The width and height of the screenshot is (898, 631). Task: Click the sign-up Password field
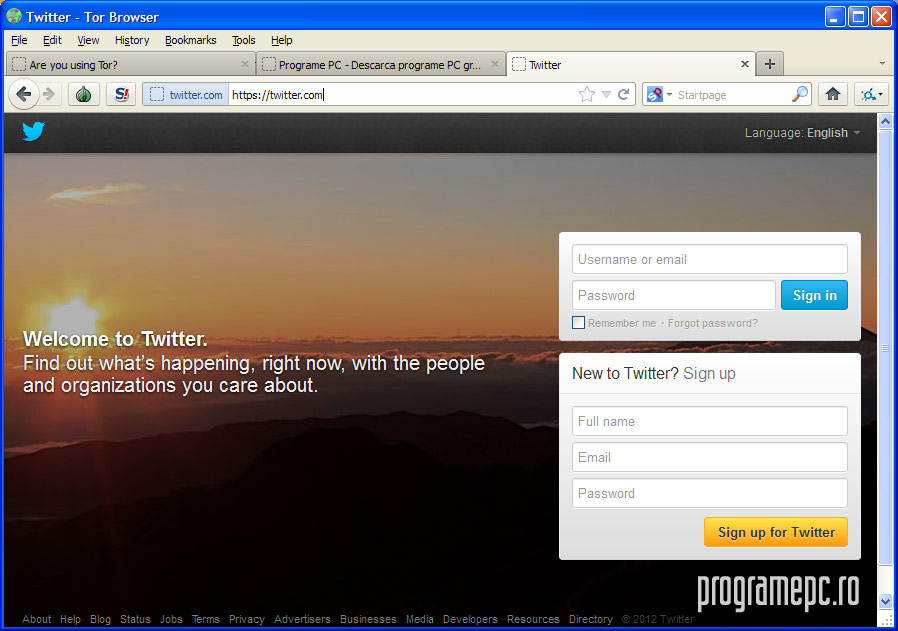click(710, 493)
